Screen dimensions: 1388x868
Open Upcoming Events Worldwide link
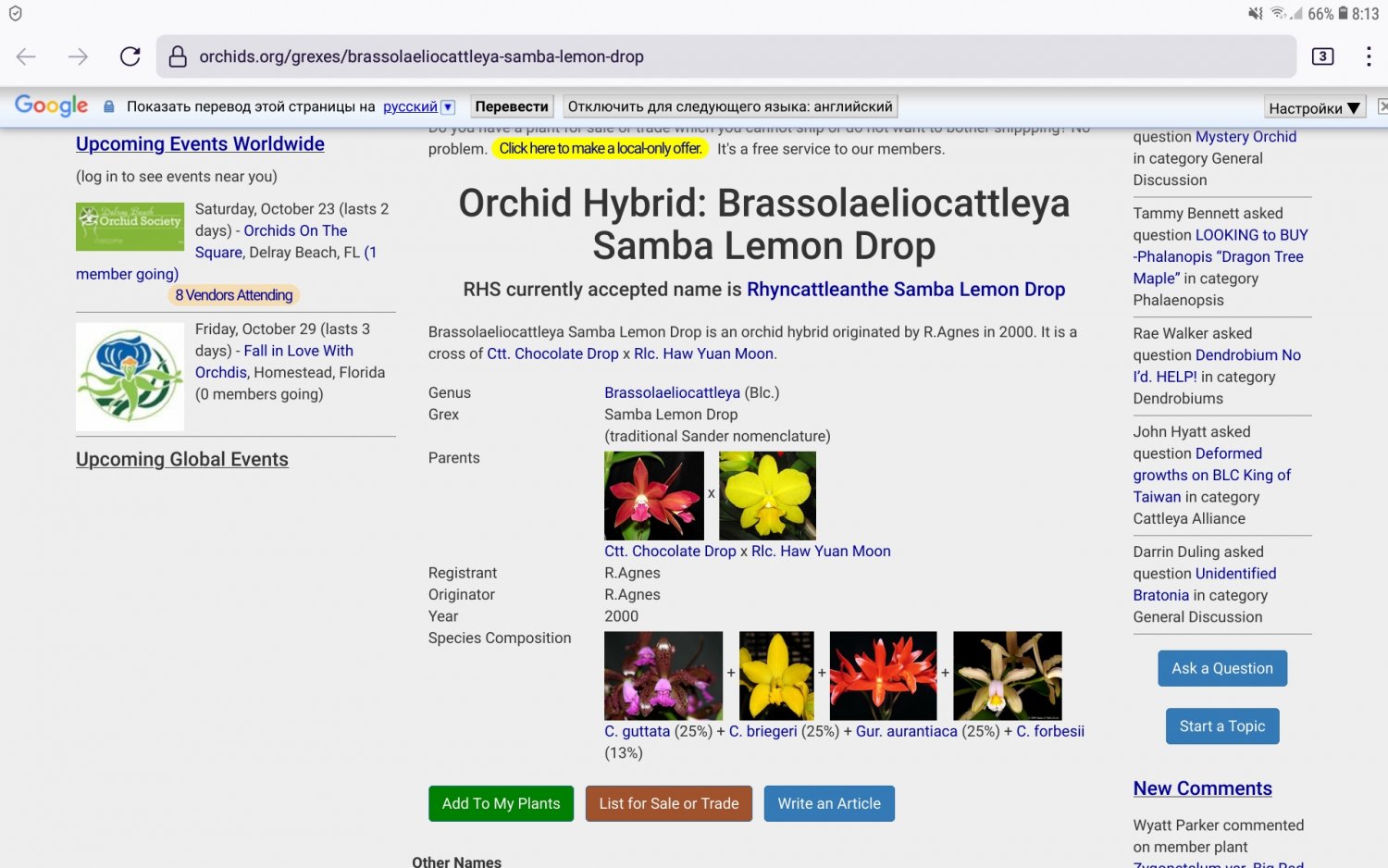(x=200, y=144)
